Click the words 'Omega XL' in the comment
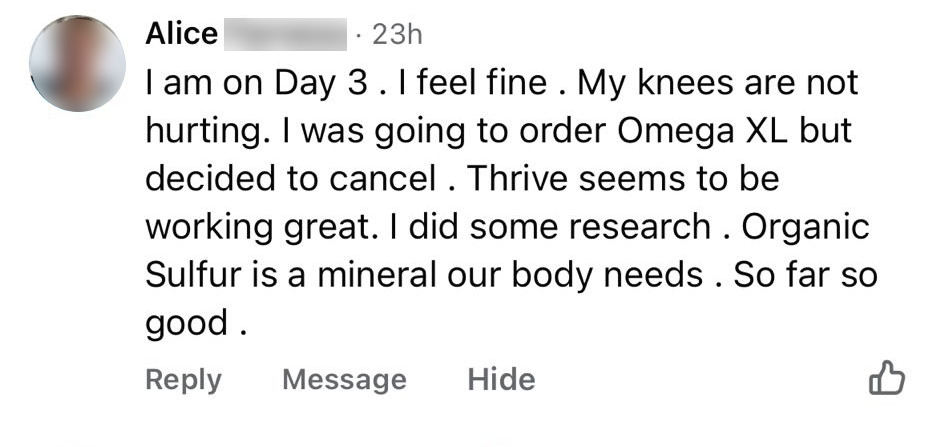Image resolution: width=926 pixels, height=447 pixels. pyautogui.click(x=703, y=131)
